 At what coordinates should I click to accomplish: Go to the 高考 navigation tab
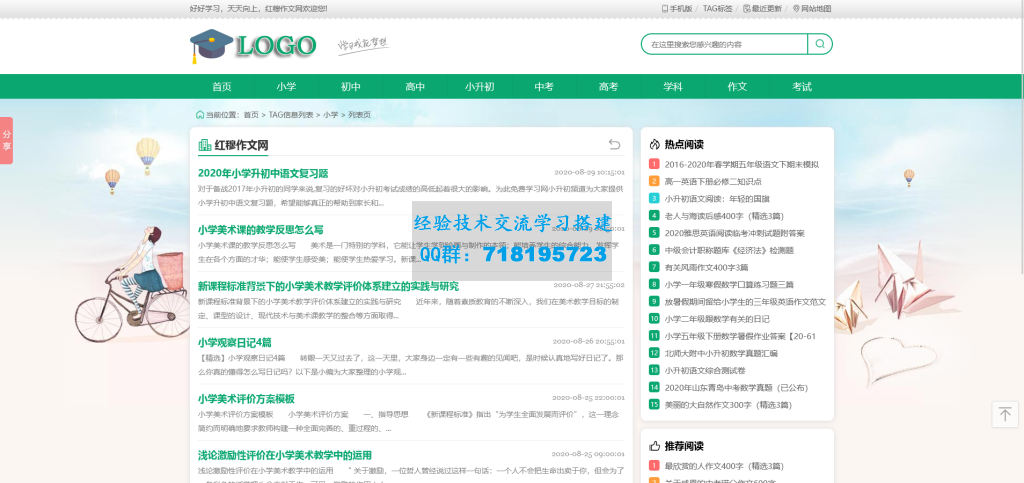coord(608,87)
